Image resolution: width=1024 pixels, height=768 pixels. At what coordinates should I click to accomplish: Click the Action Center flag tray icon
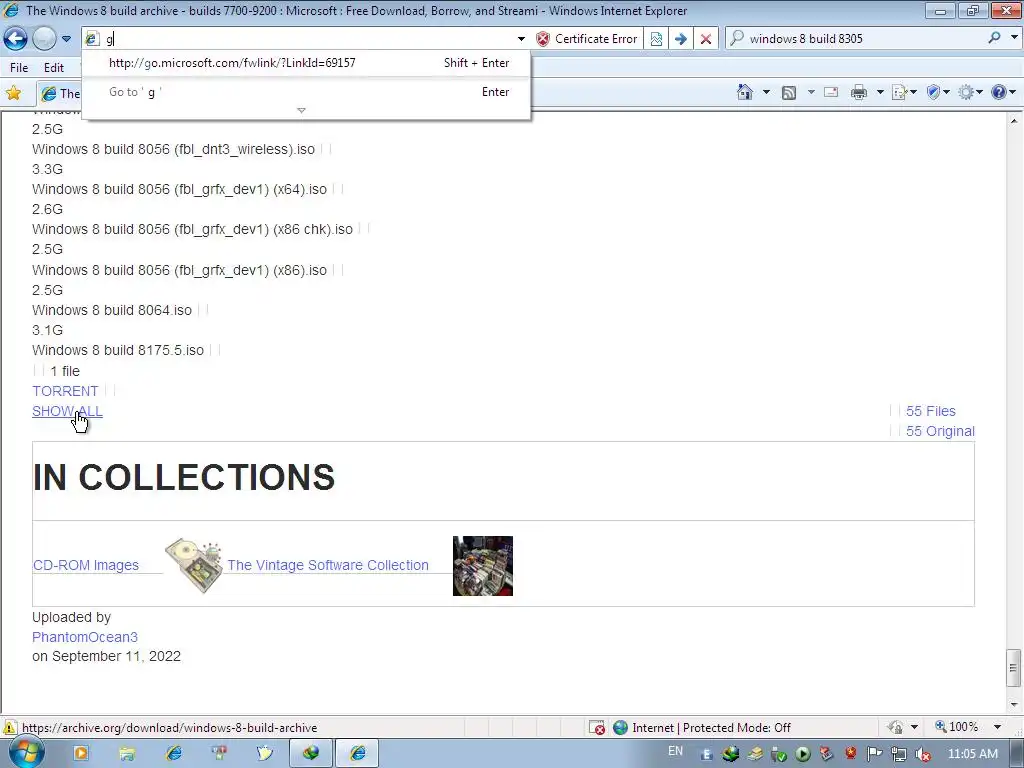(x=874, y=755)
